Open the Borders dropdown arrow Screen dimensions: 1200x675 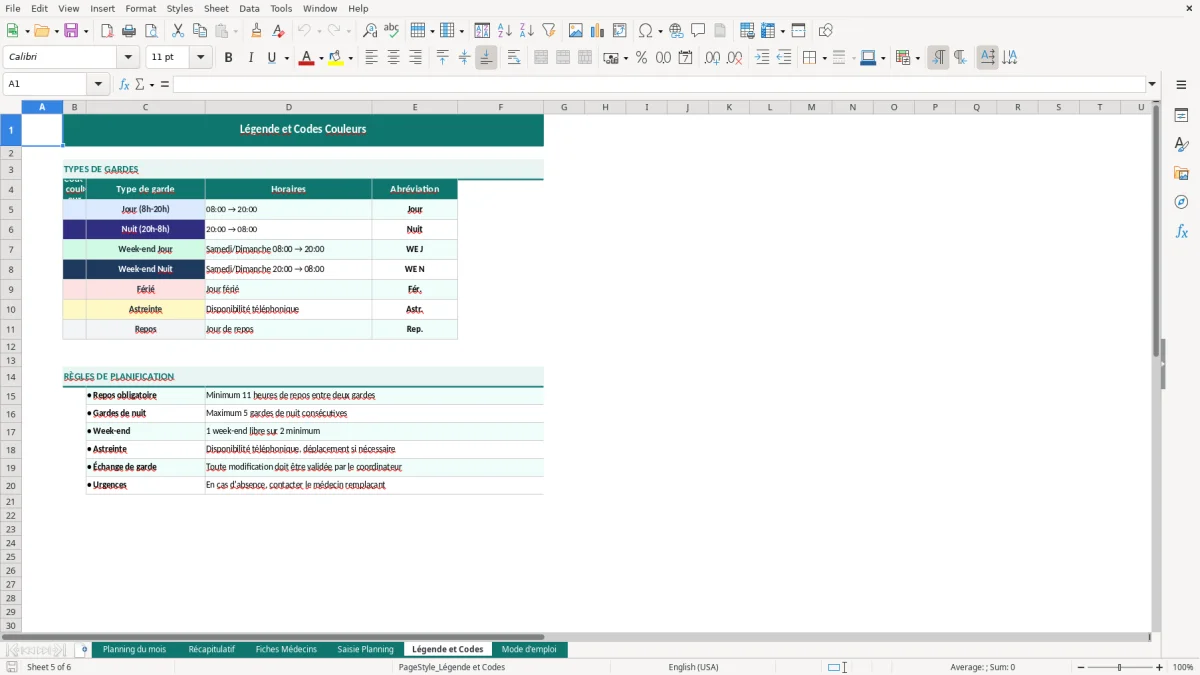pyautogui.click(x=823, y=58)
